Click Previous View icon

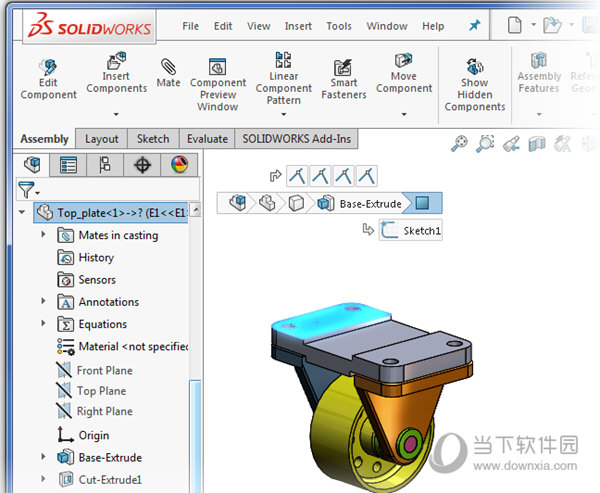pyautogui.click(x=512, y=144)
